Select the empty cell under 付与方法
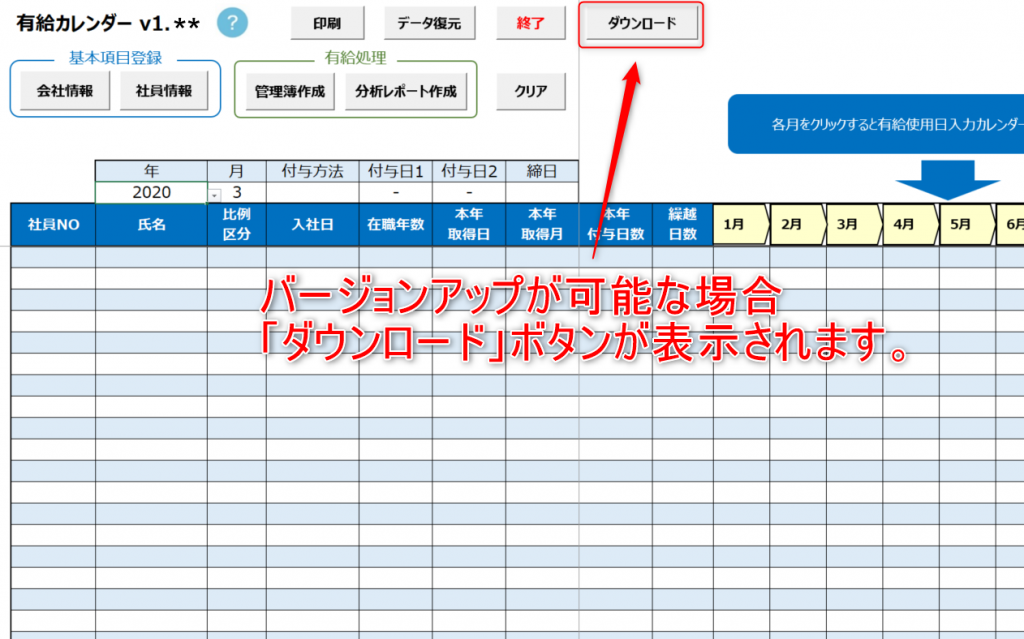The width and height of the screenshot is (1024, 639). (312, 192)
